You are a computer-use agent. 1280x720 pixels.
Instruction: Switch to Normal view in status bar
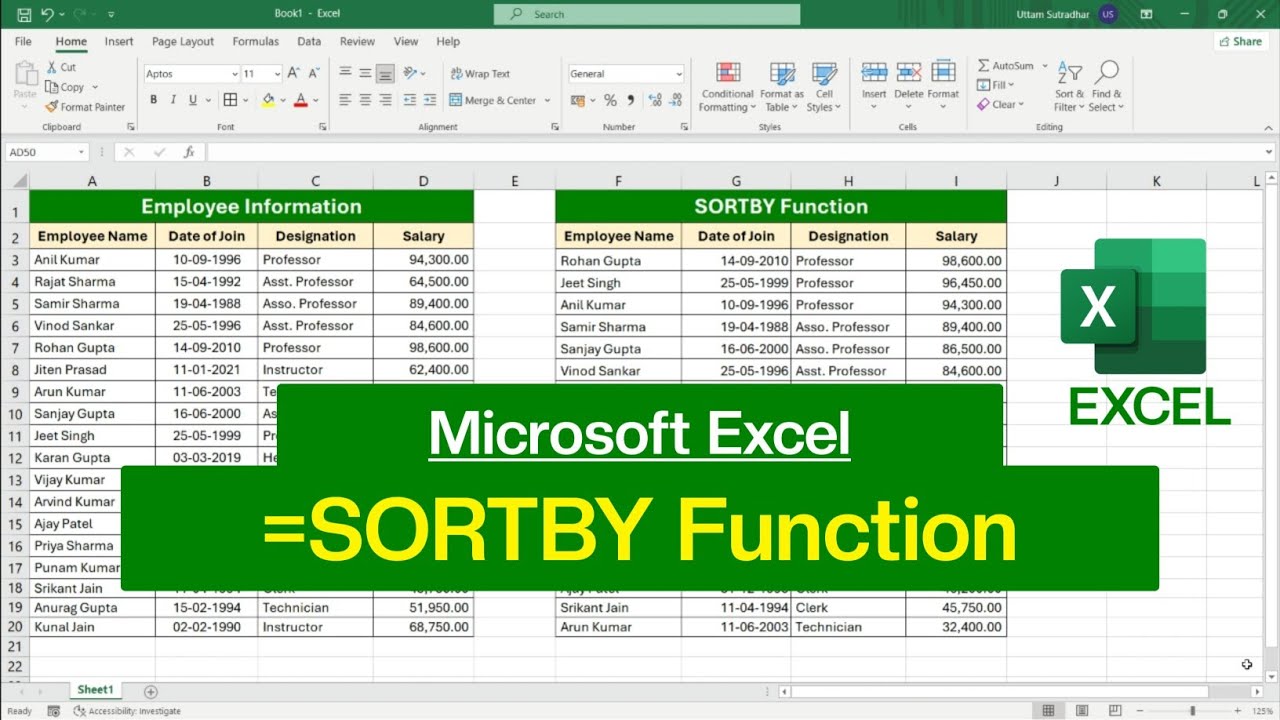[1048, 711]
